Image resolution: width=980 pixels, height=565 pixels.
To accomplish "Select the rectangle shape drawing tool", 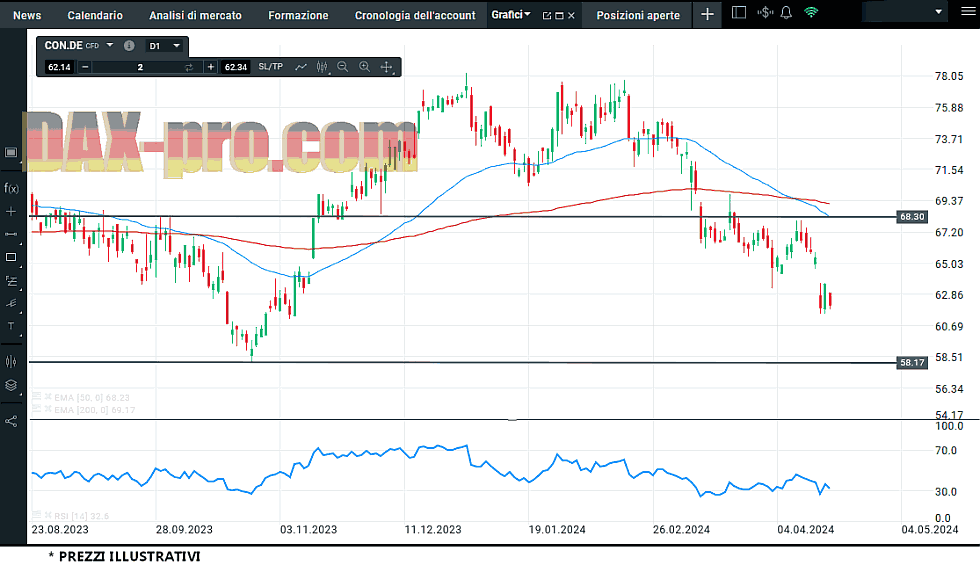I will pos(11,257).
